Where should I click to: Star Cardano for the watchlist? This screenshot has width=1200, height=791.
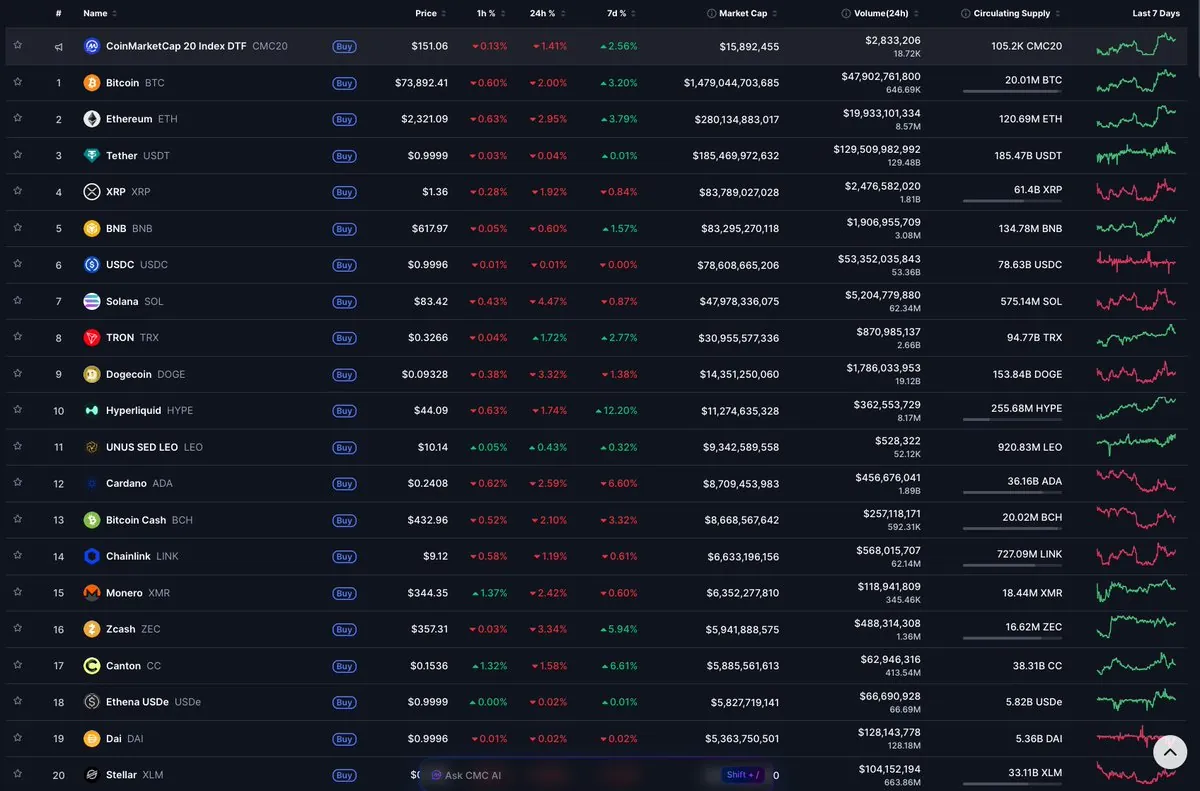click(18, 482)
